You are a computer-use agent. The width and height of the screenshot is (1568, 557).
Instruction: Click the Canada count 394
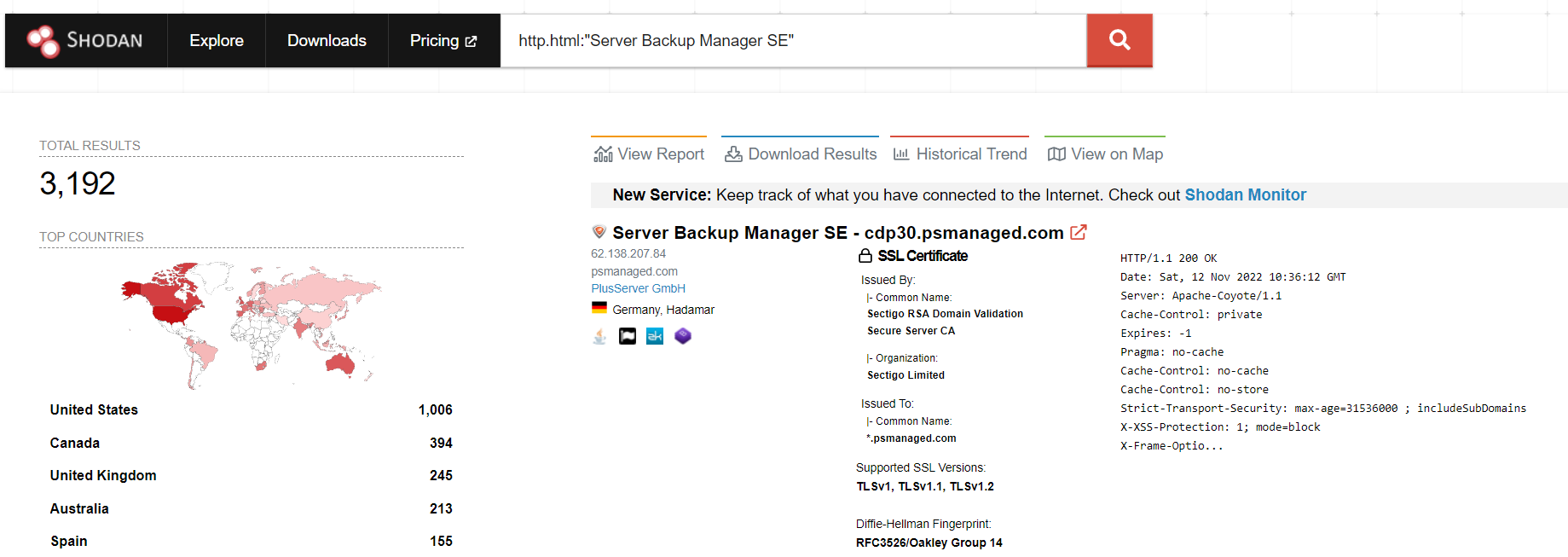click(x=441, y=443)
